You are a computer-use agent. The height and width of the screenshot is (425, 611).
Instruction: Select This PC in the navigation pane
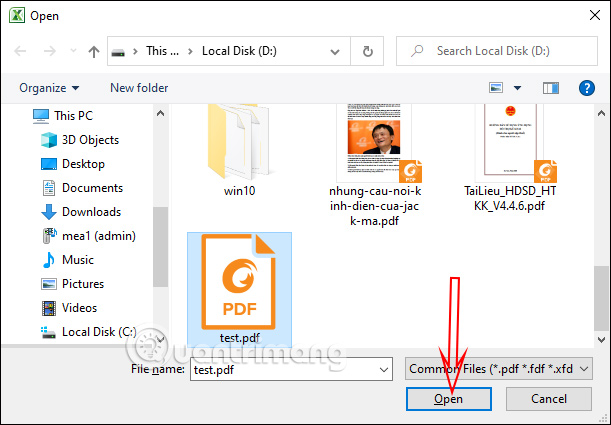74,116
